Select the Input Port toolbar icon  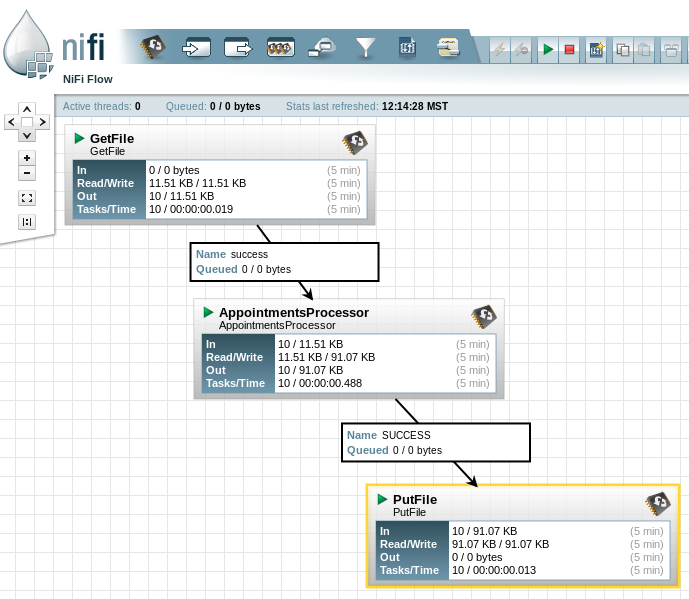point(196,47)
